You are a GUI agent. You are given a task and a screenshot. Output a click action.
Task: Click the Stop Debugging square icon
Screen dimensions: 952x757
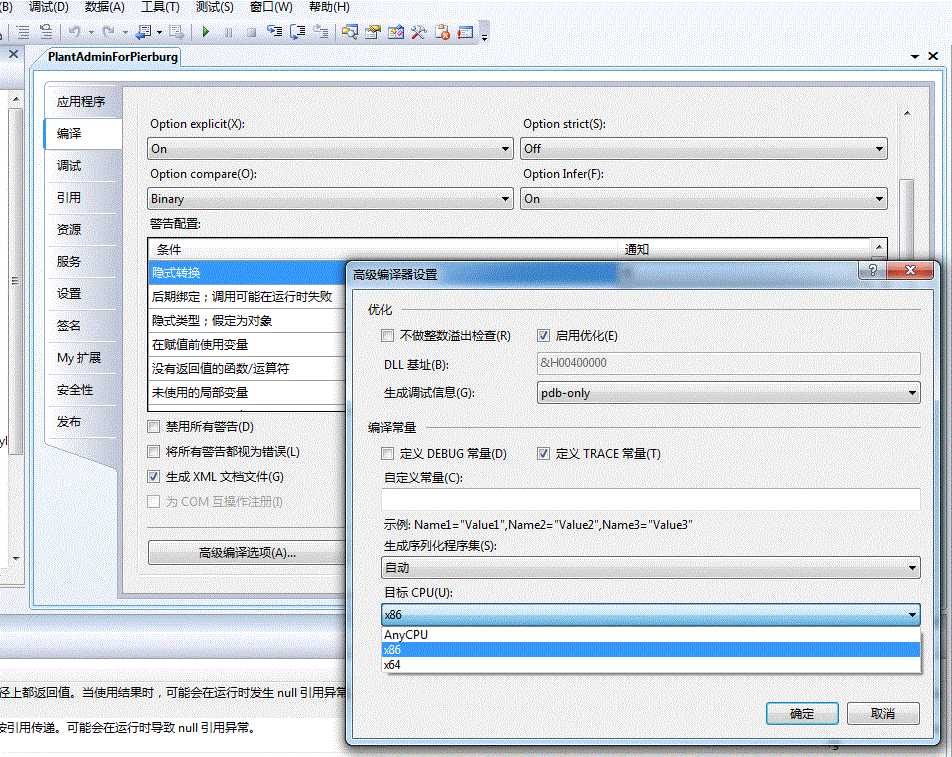tap(251, 32)
